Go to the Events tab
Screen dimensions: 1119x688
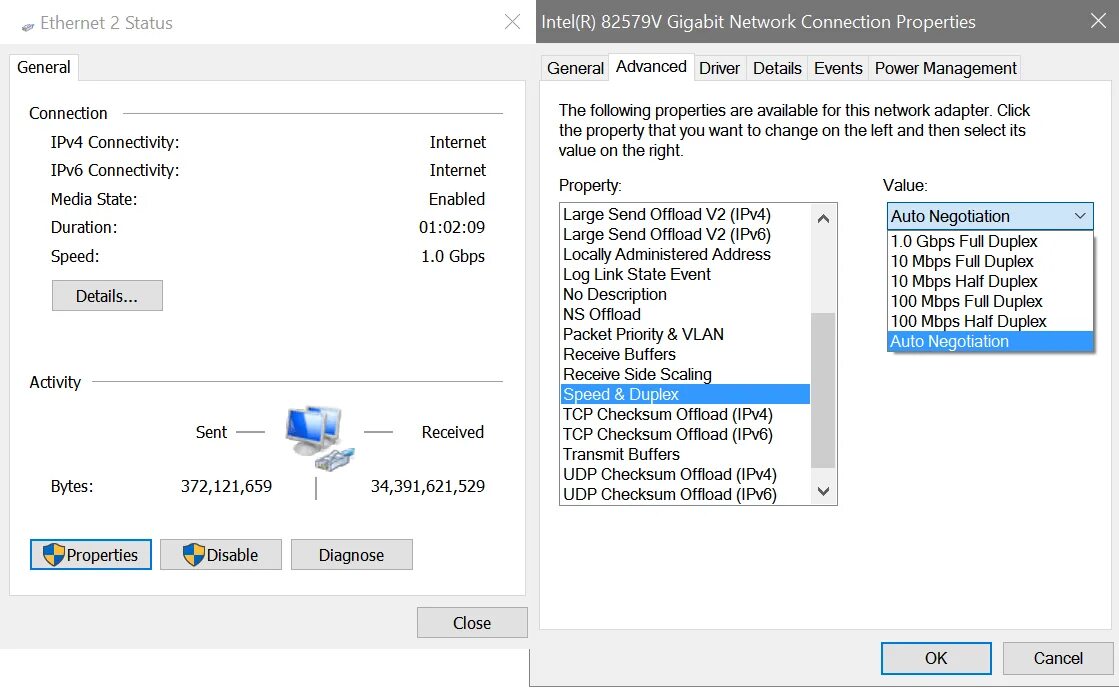[838, 69]
